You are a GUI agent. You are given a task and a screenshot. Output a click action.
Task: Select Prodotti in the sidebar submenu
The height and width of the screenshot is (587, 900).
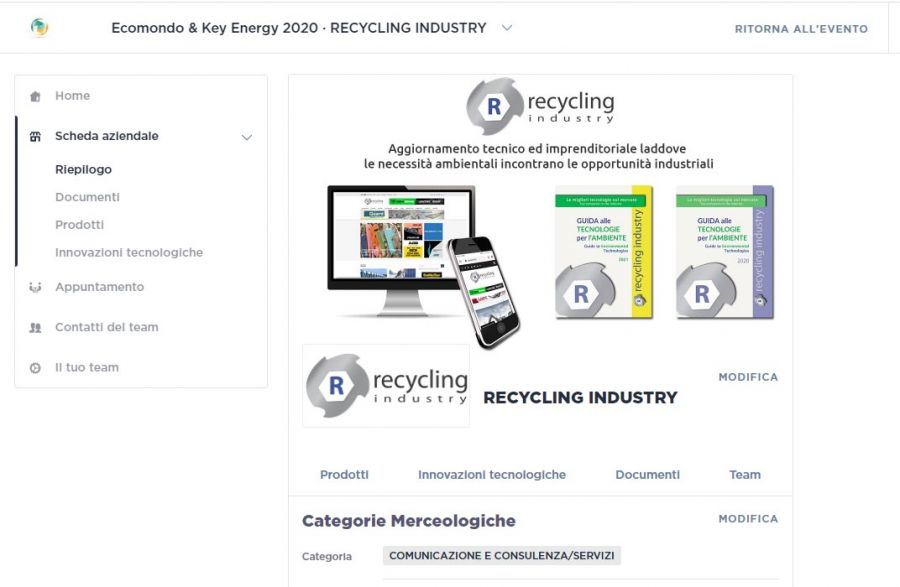(79, 225)
